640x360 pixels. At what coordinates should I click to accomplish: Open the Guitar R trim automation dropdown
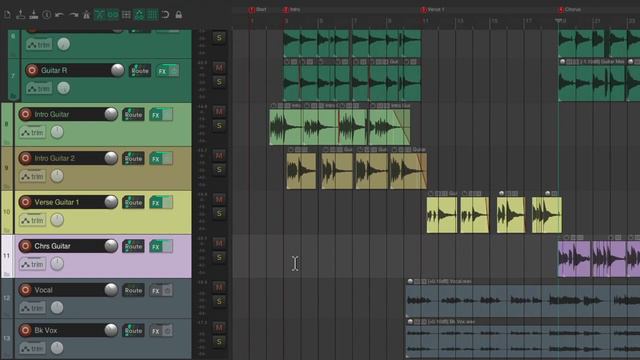(x=40, y=89)
